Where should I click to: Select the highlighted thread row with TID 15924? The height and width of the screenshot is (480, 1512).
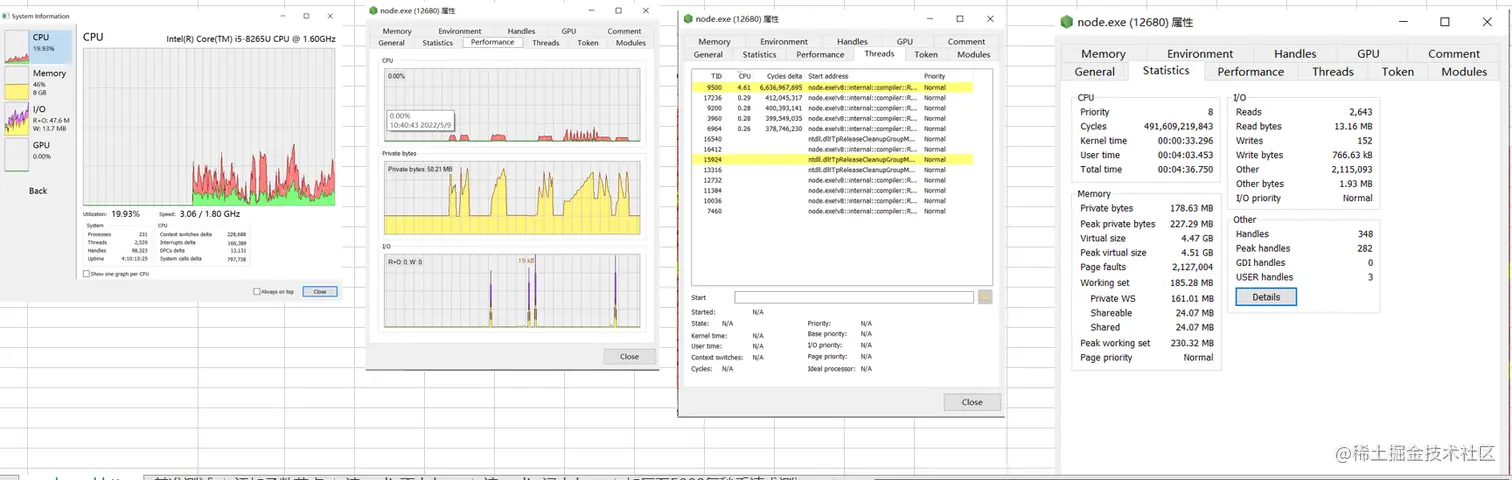coord(832,159)
